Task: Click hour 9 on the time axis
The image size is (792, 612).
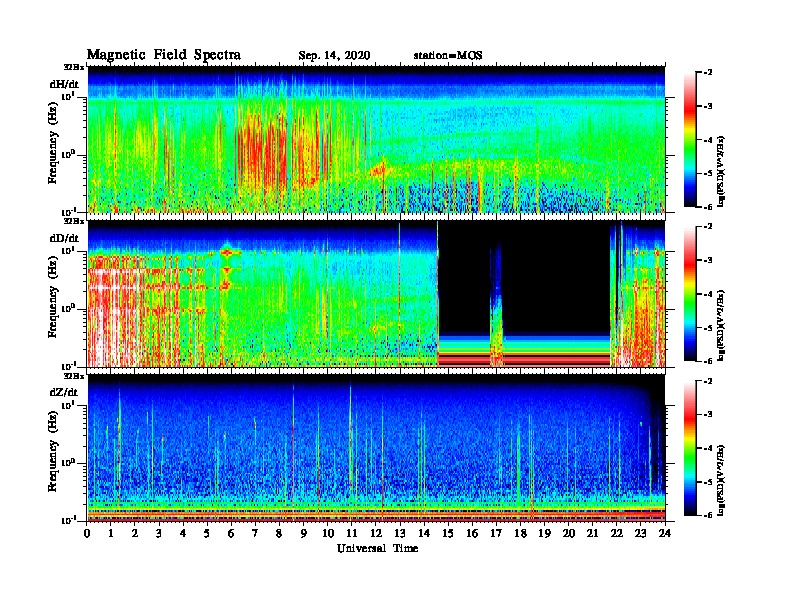Action: click(304, 533)
